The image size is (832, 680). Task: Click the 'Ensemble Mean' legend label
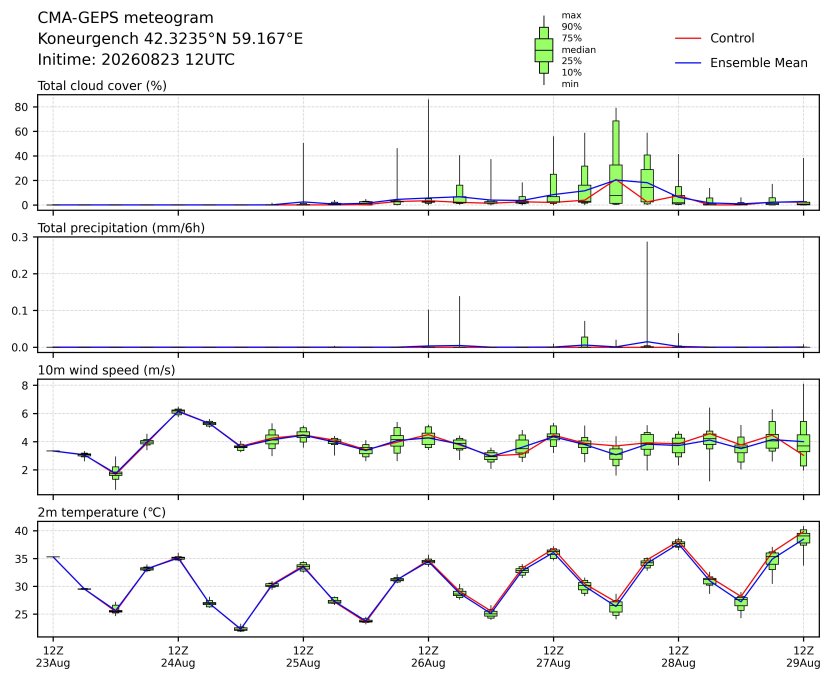[758, 63]
